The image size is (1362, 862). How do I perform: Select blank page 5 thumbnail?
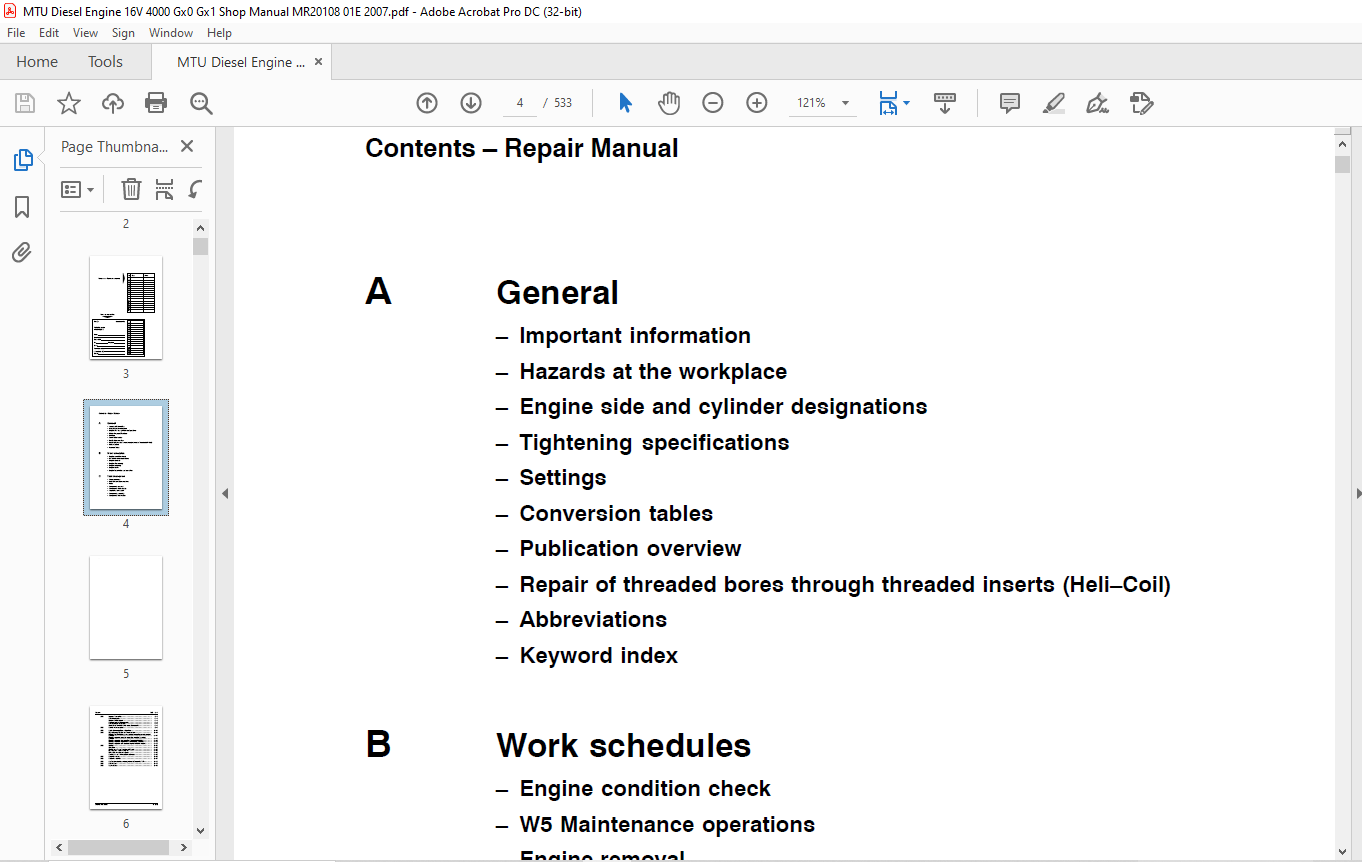point(126,608)
